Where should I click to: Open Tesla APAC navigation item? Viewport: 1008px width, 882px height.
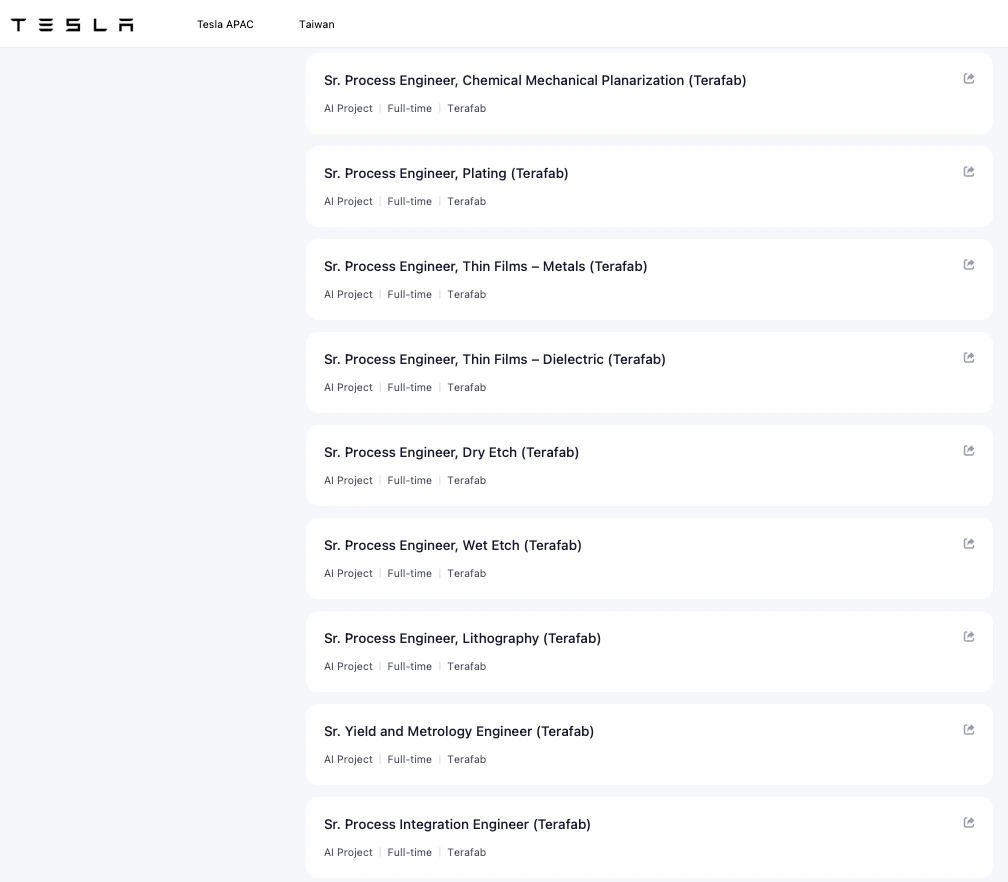(225, 25)
